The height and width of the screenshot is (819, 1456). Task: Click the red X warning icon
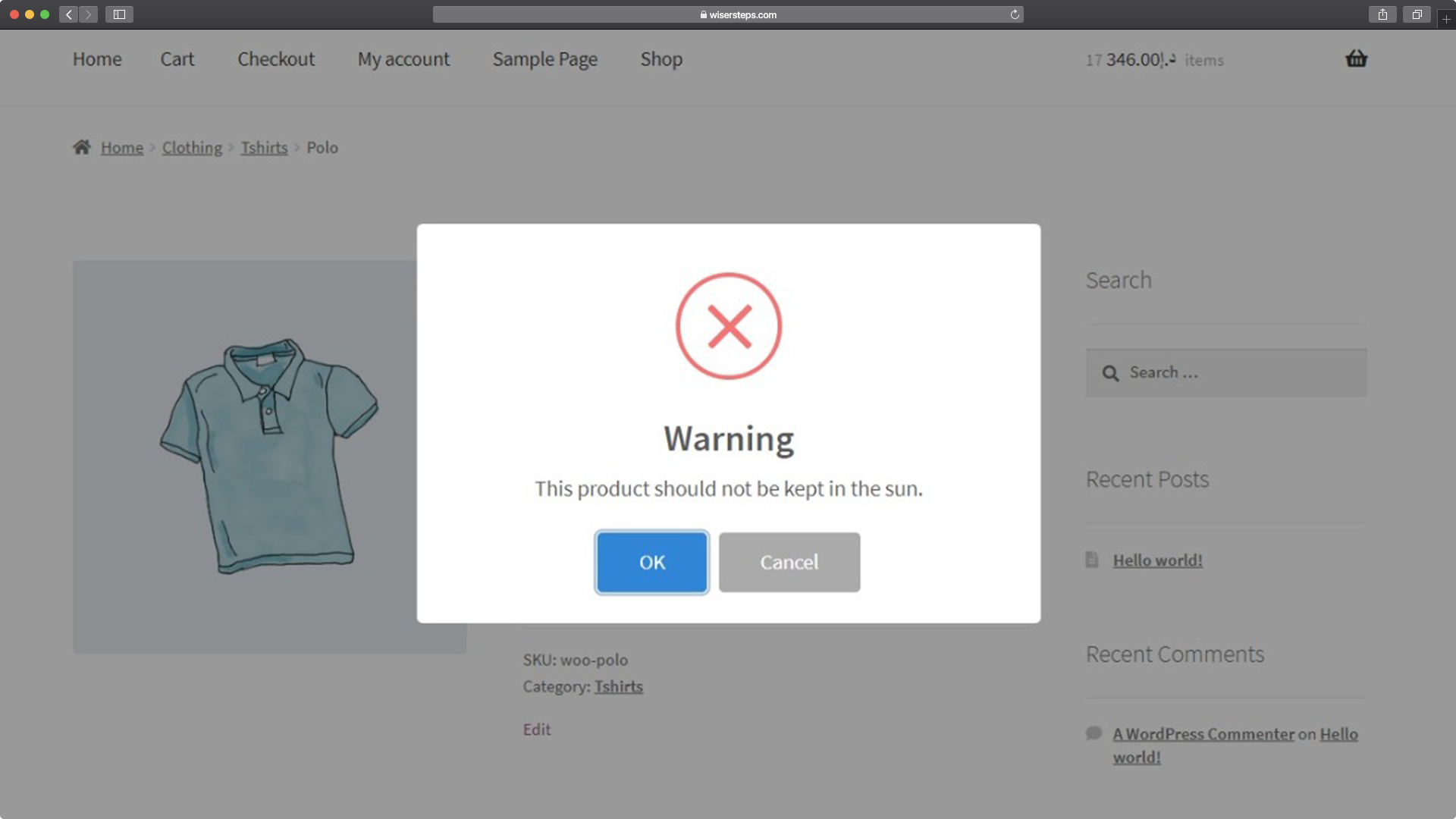pos(729,326)
